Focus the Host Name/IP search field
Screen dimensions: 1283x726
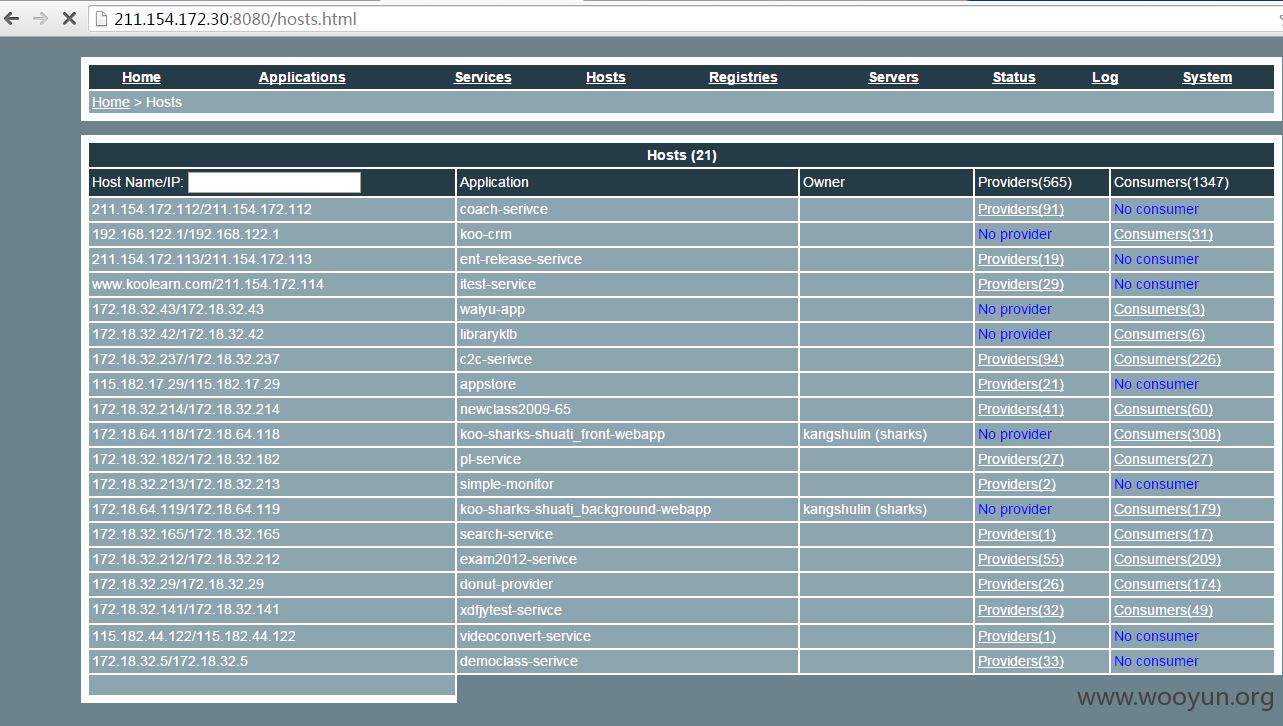coord(274,182)
